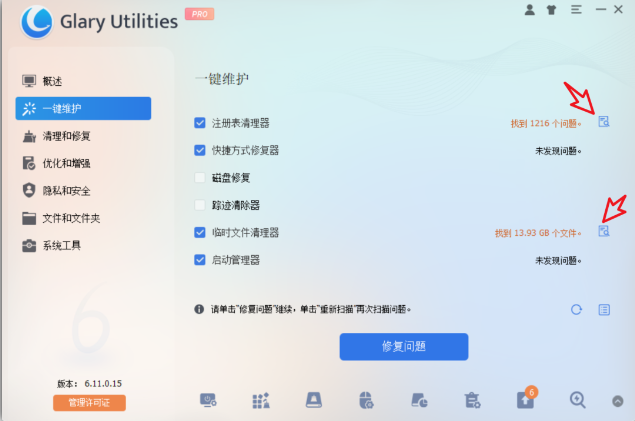Click 注册表清理器 label text

[x=241, y=123]
